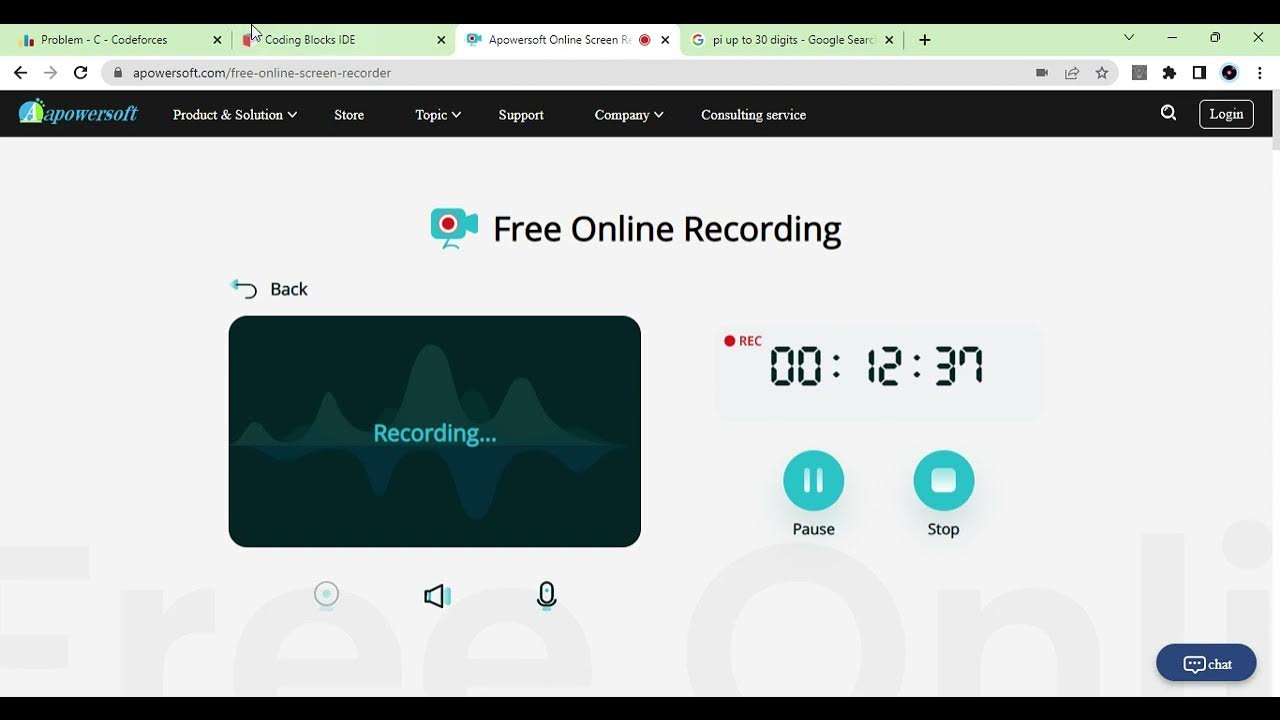Close the Codeforces tab

click(x=217, y=40)
